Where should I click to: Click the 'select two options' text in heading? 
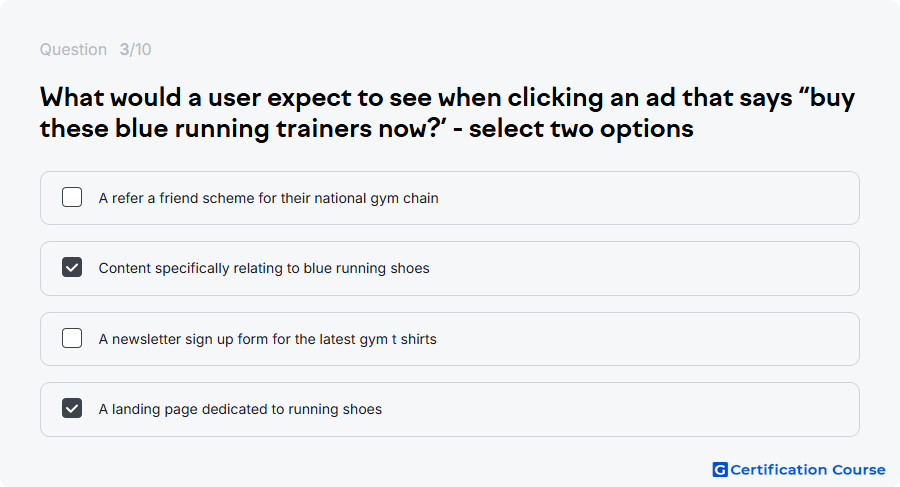(581, 129)
